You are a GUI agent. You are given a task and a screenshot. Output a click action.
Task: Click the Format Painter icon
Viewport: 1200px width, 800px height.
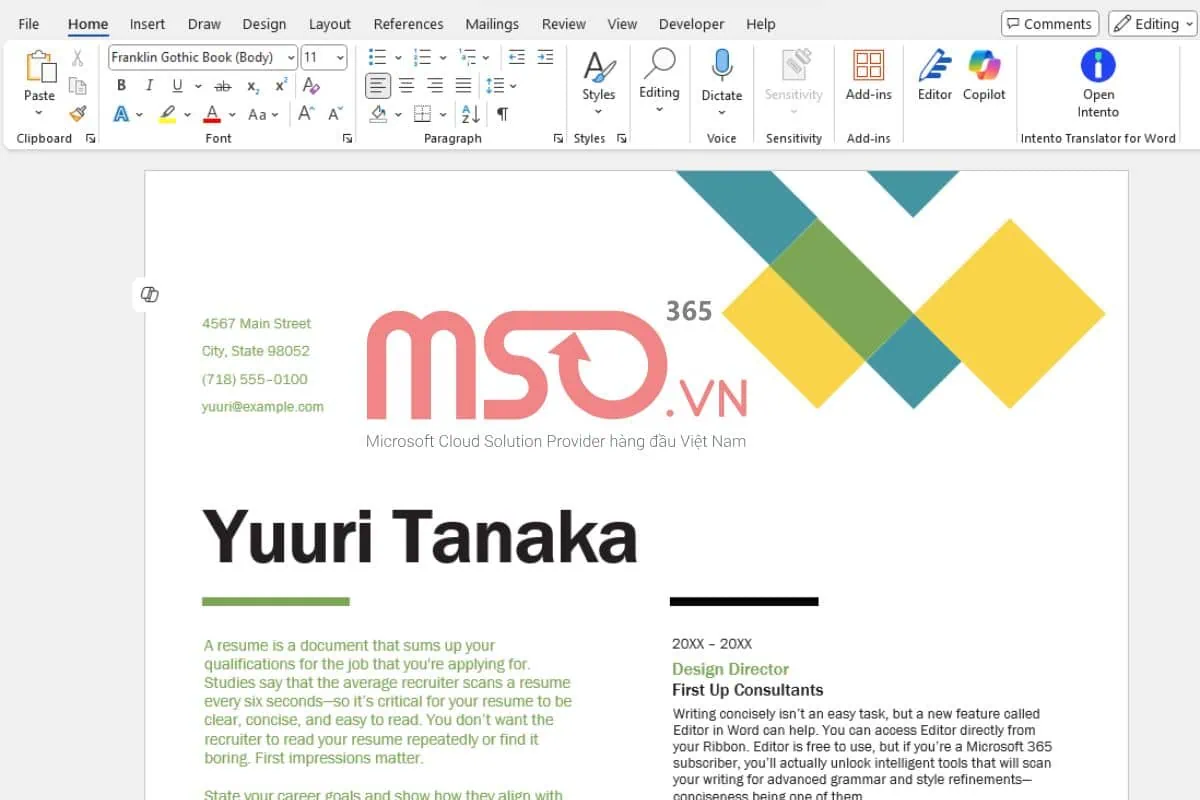77,113
